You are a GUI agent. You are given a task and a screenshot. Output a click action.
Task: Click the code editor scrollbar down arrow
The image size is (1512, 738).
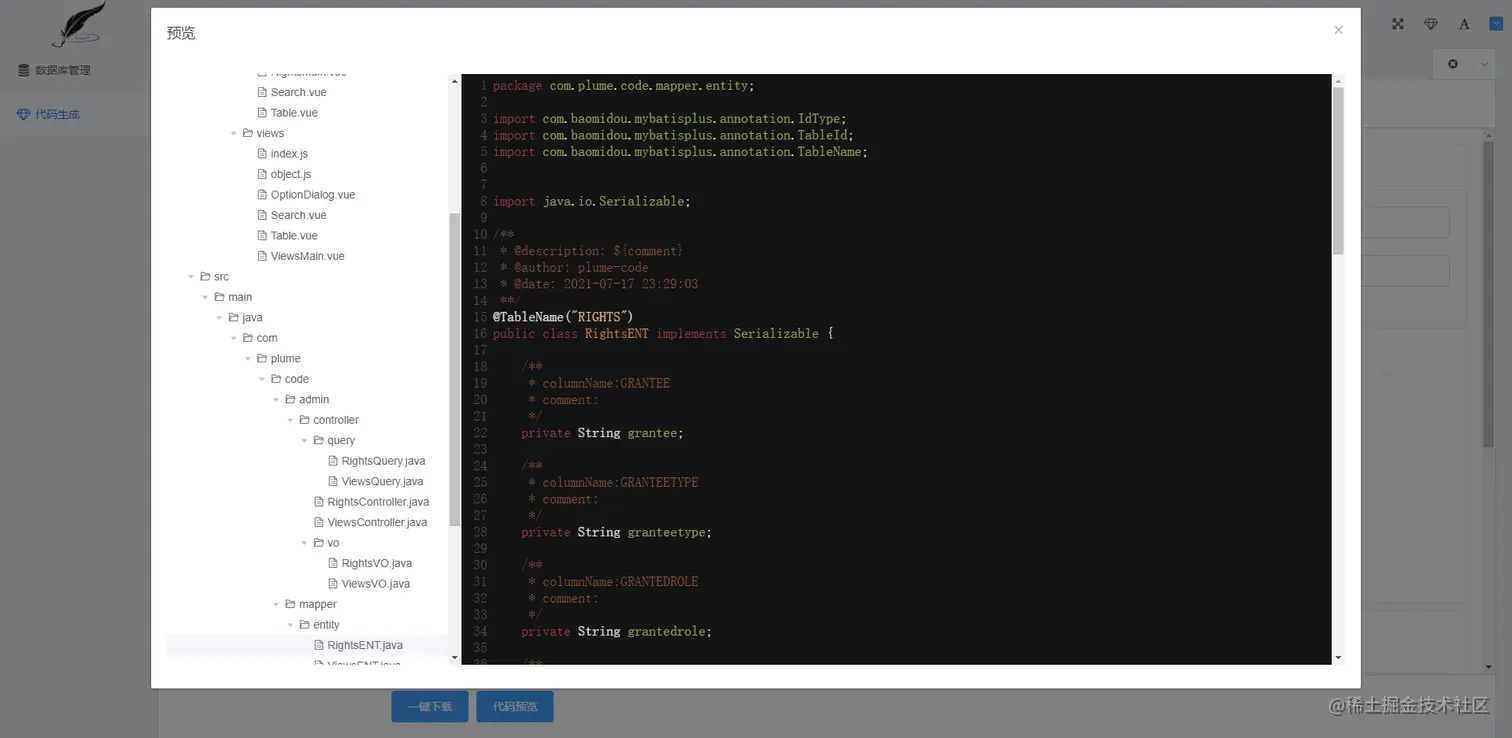point(1339,658)
